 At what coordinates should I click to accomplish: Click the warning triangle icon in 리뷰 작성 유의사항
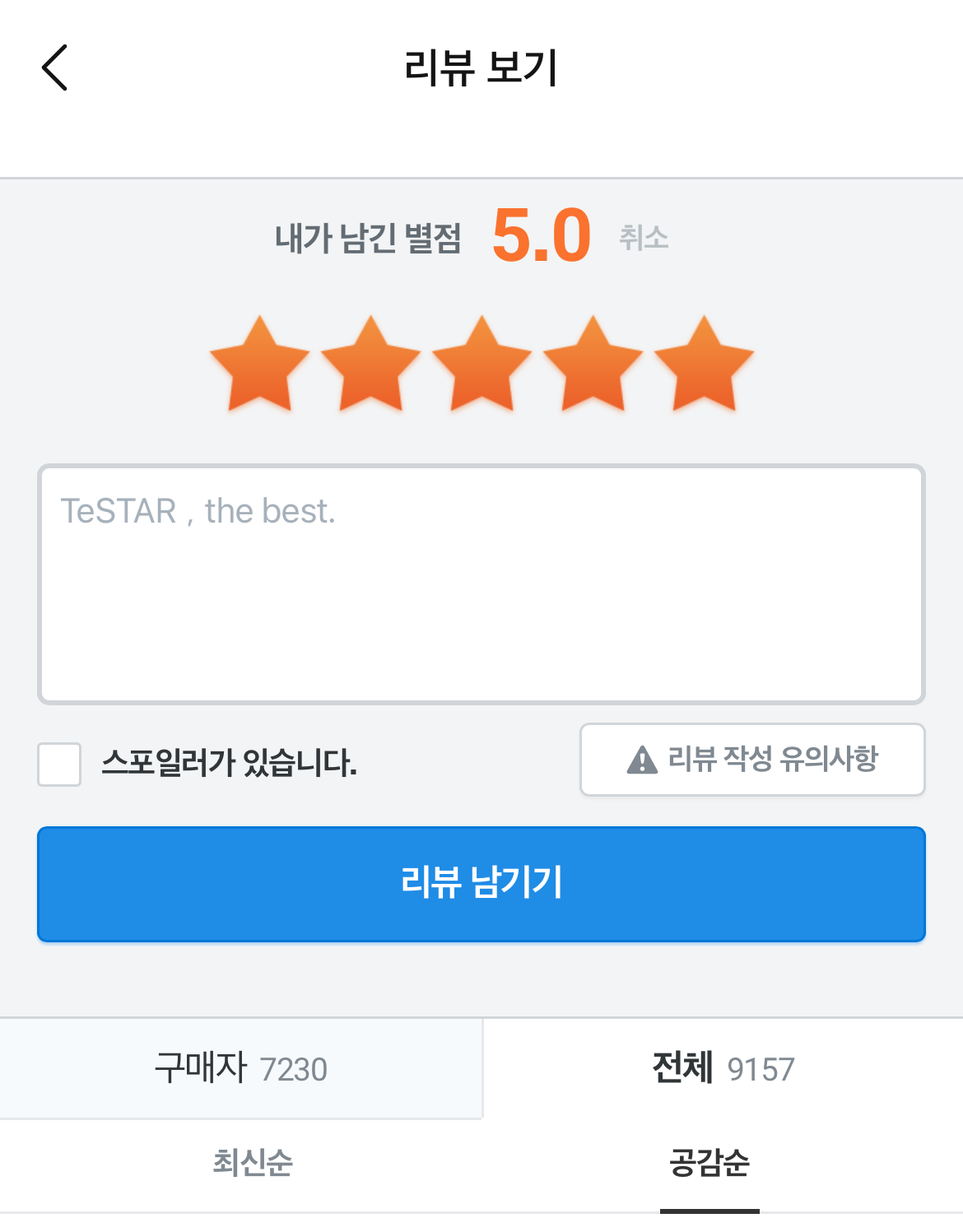pos(642,759)
